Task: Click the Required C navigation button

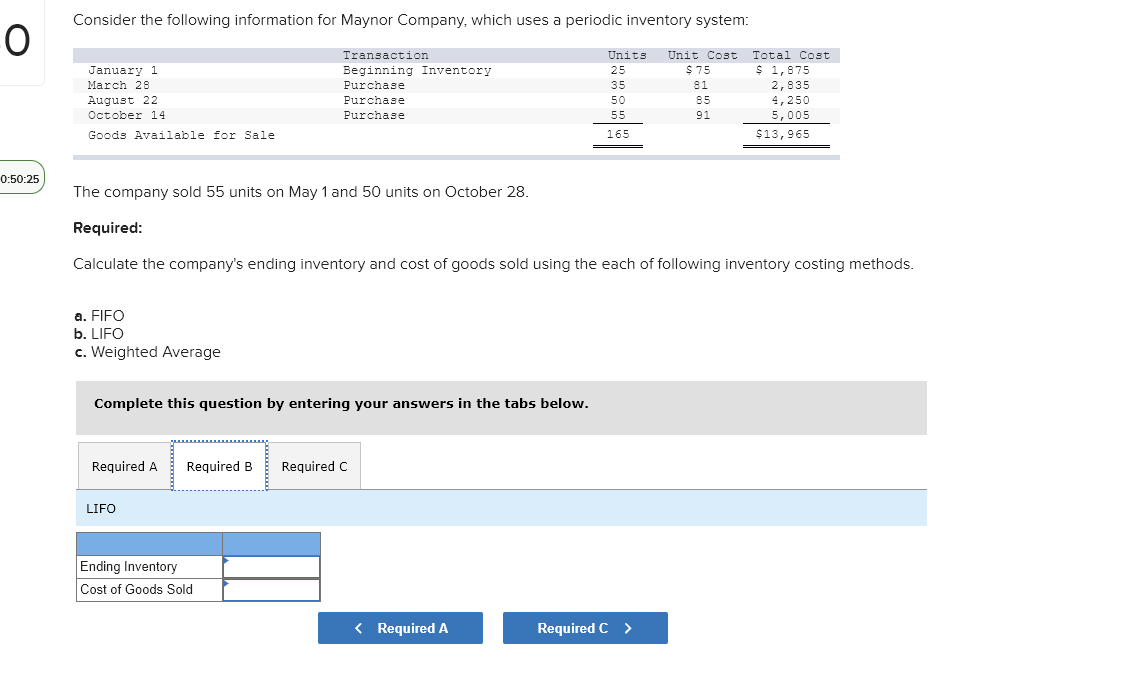Action: click(585, 628)
